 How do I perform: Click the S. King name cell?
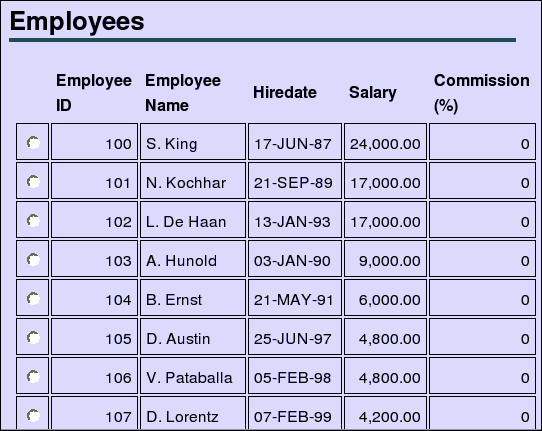pos(193,141)
